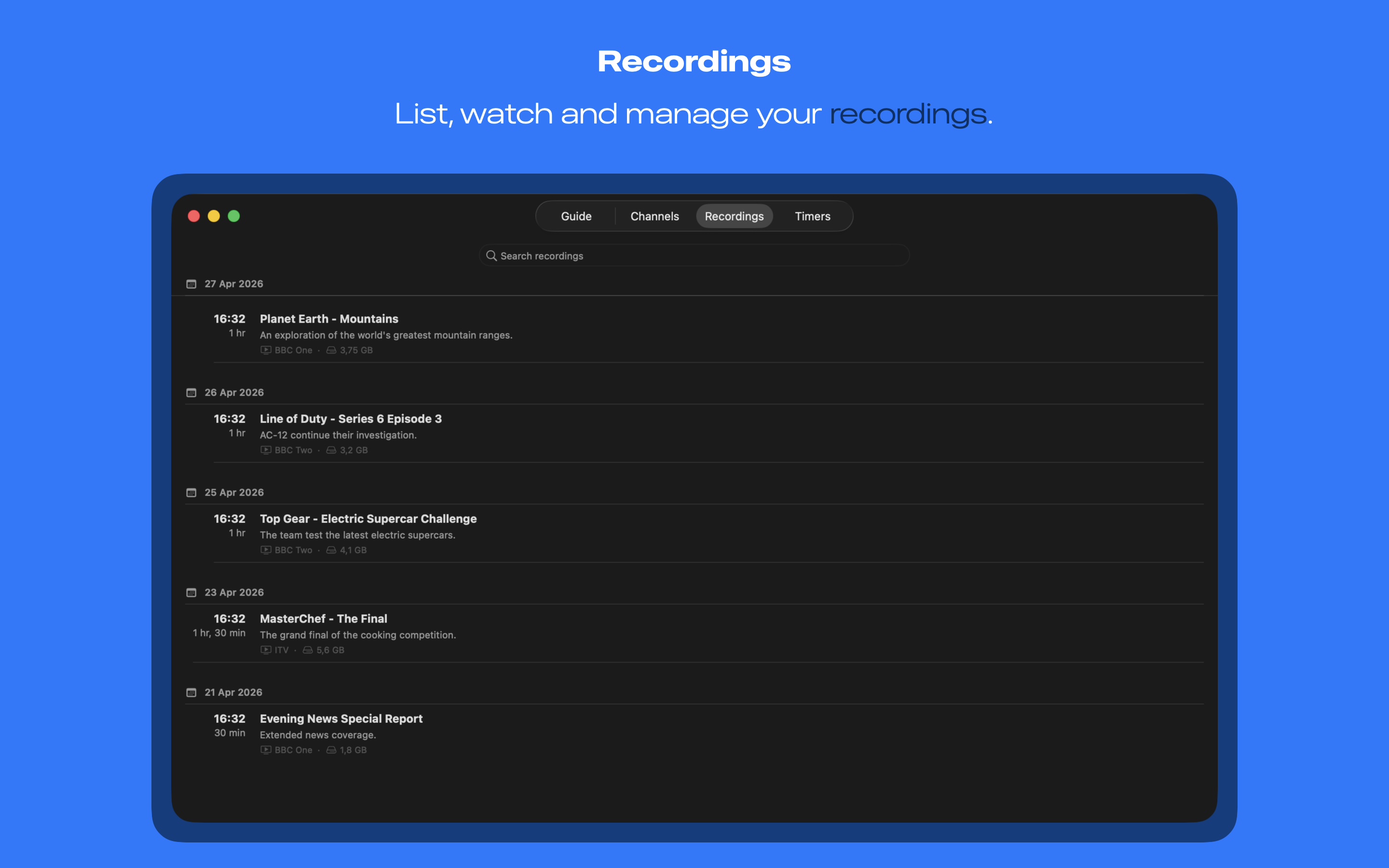The image size is (1389, 868).
Task: Click 'AC-12 continue their investigation' description
Action: (338, 434)
